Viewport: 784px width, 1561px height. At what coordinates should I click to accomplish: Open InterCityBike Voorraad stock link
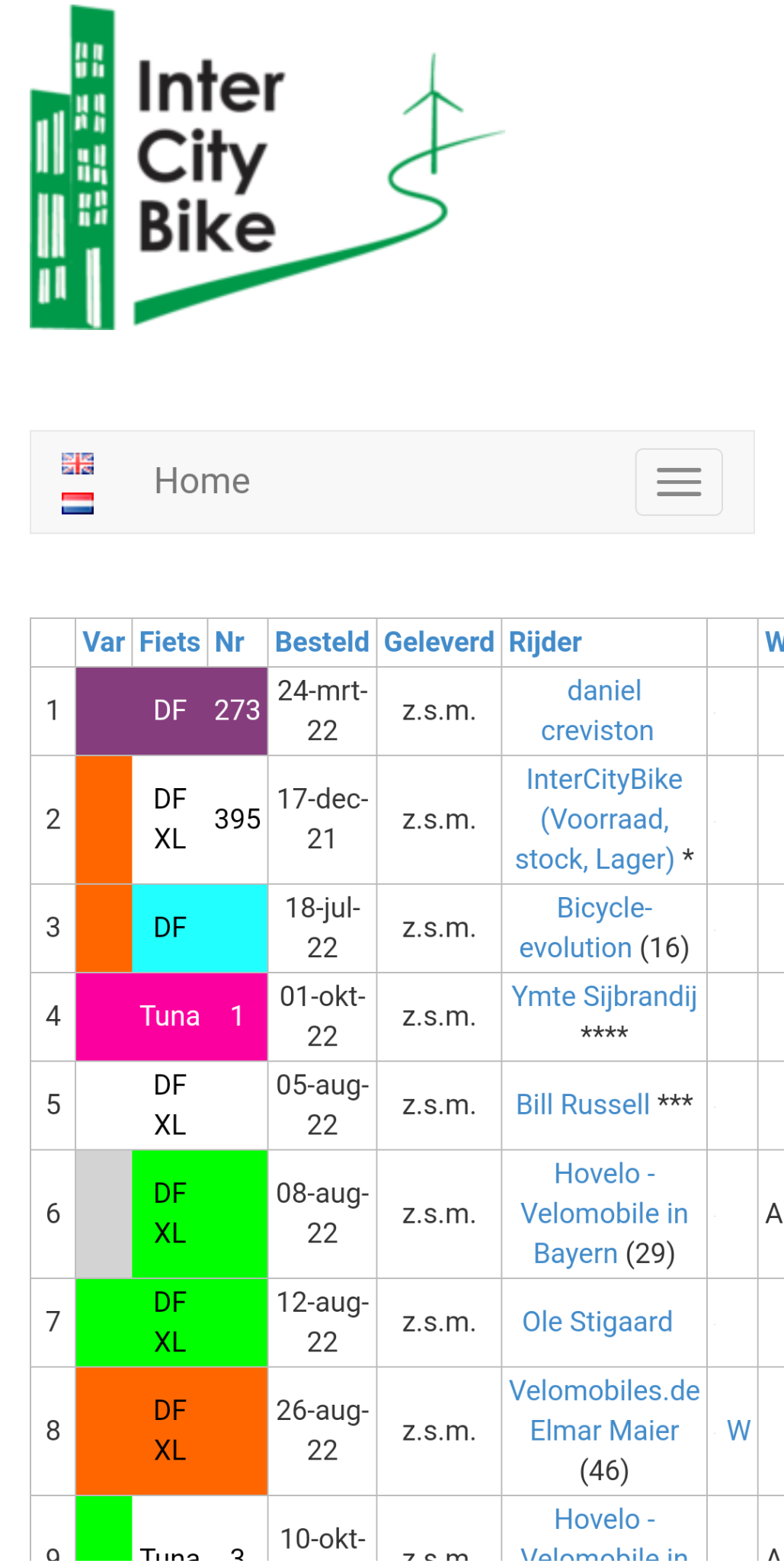[598, 819]
